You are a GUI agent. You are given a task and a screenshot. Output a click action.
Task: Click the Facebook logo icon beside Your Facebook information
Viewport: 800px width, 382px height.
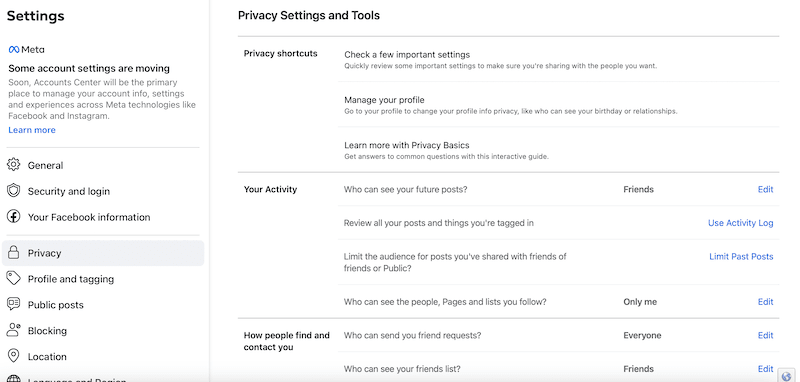coord(13,217)
